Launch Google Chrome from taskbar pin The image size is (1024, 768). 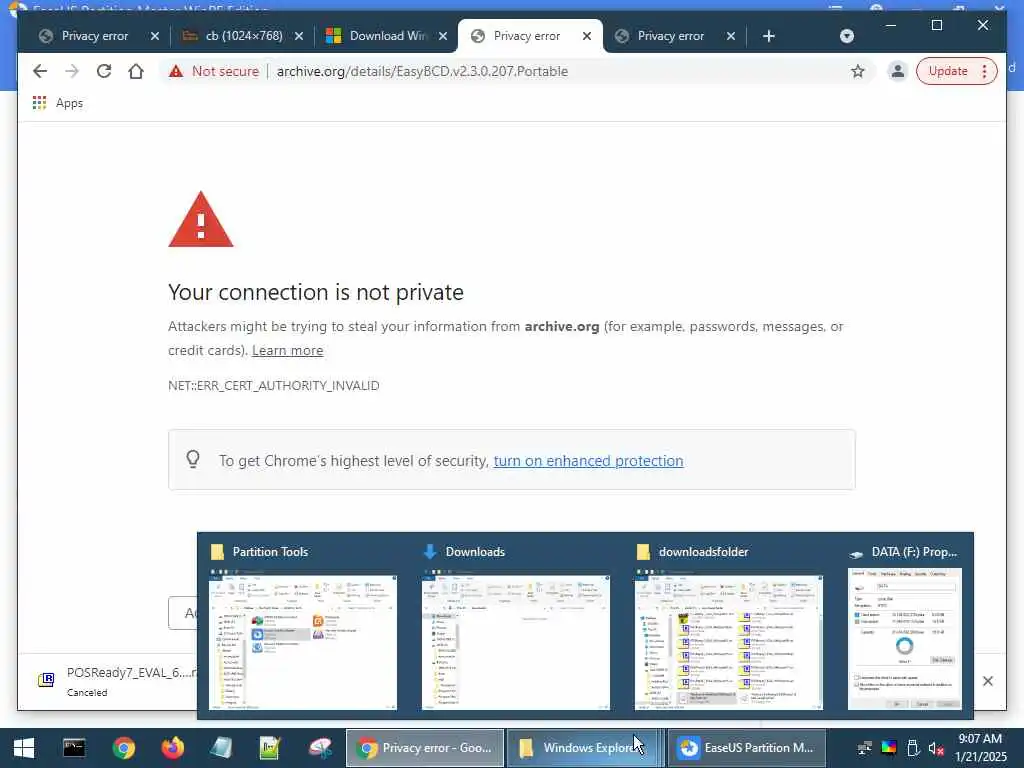coord(123,748)
